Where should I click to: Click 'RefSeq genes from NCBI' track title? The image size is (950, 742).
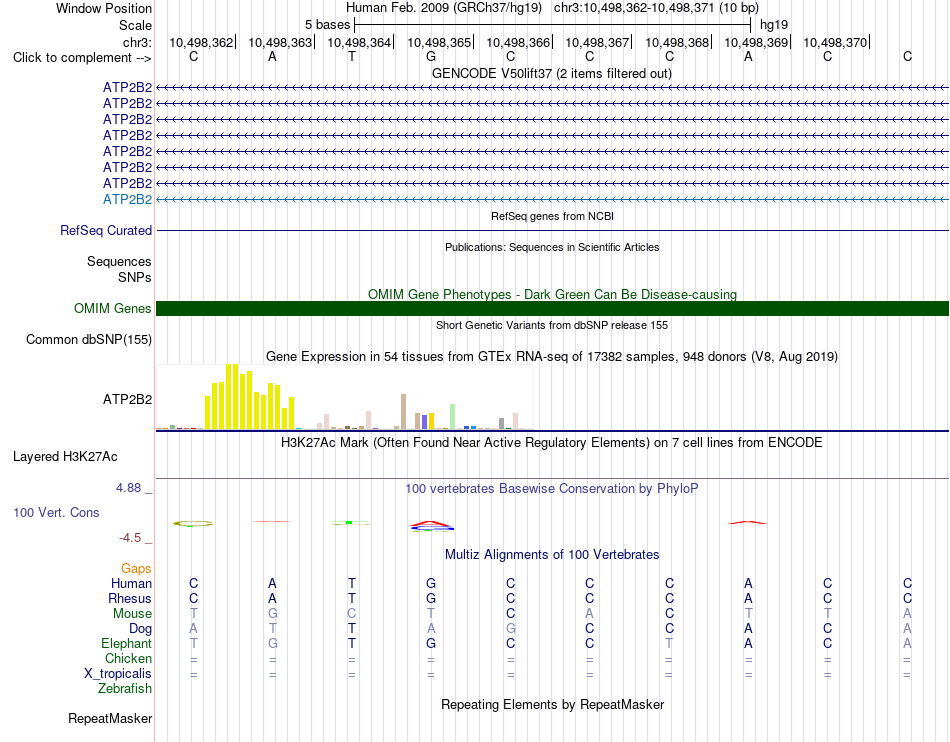coord(552,216)
